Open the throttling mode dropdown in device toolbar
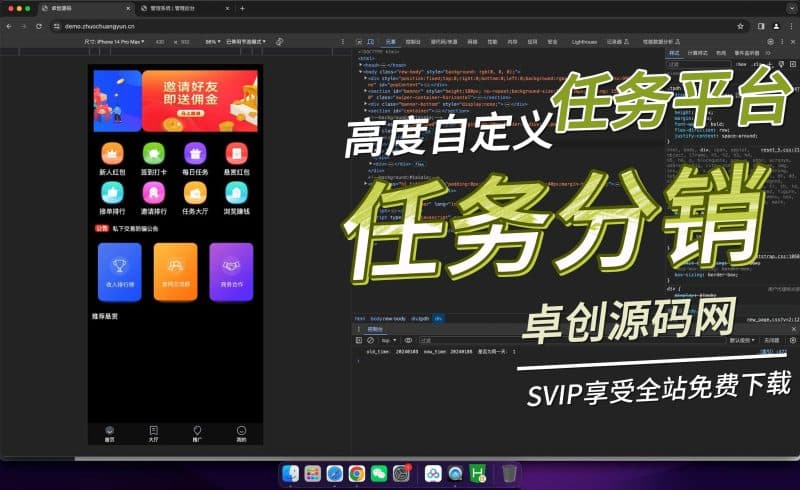This screenshot has width=800, height=490. click(x=246, y=42)
